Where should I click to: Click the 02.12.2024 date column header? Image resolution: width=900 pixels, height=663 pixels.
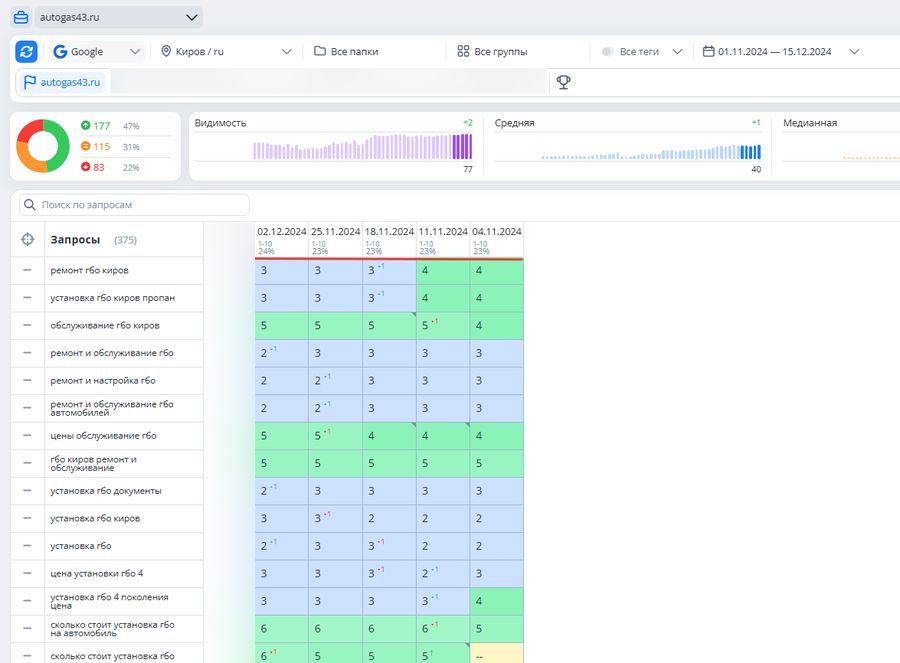(281, 231)
